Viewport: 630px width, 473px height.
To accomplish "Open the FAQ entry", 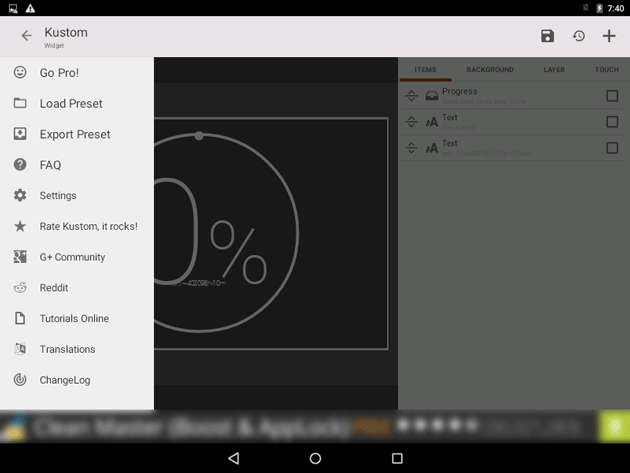I will point(77,165).
